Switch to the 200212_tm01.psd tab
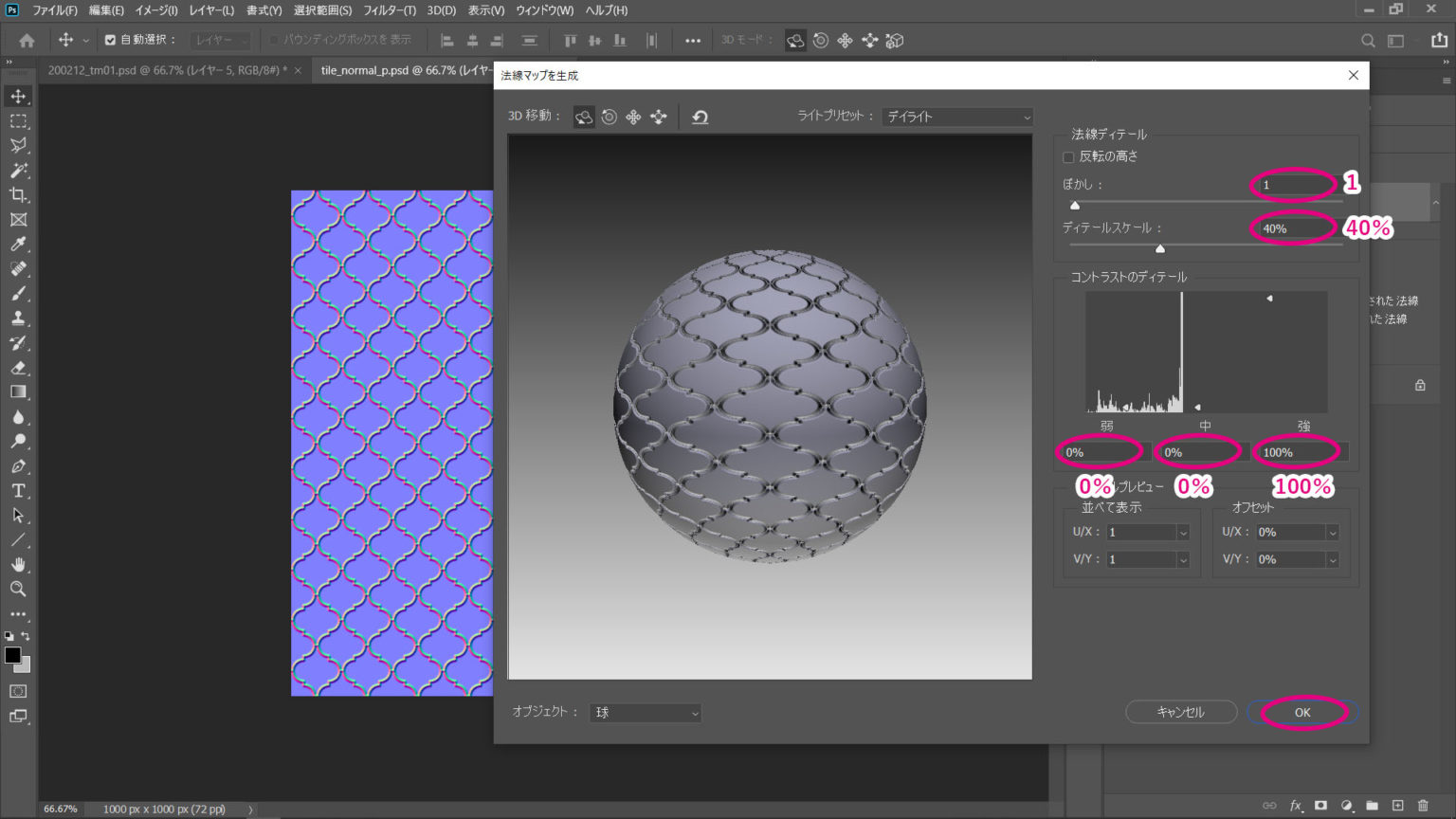The image size is (1456, 819). (161, 70)
